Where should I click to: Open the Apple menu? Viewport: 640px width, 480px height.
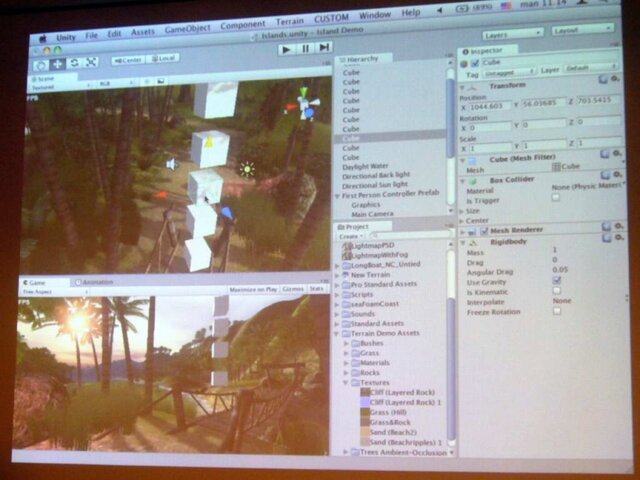pyautogui.click(x=43, y=39)
